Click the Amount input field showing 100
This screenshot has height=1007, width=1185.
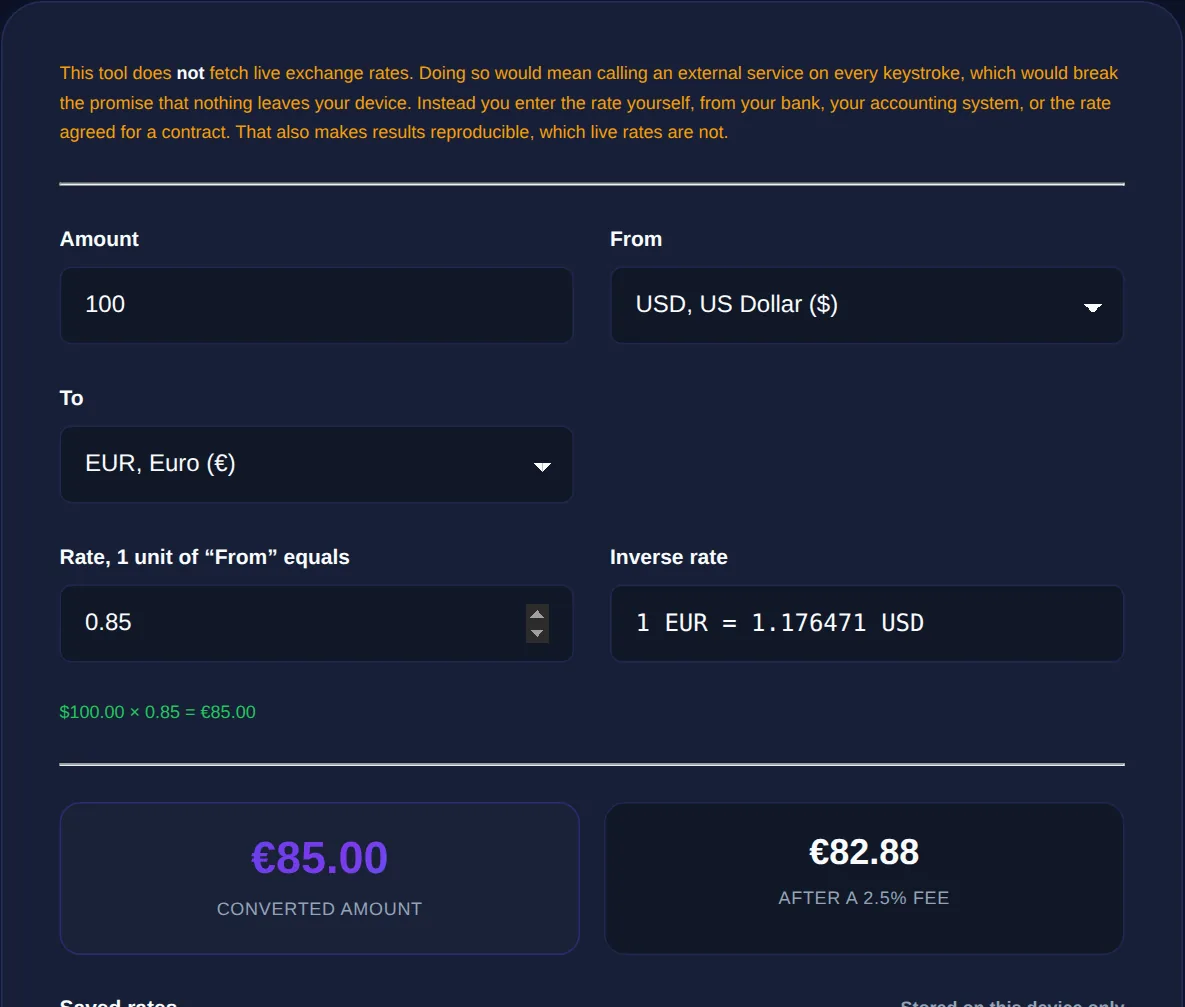[x=316, y=305]
